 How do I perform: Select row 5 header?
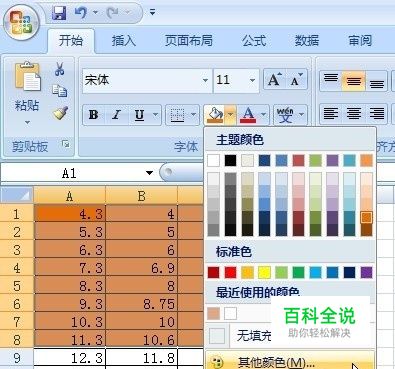pos(17,286)
